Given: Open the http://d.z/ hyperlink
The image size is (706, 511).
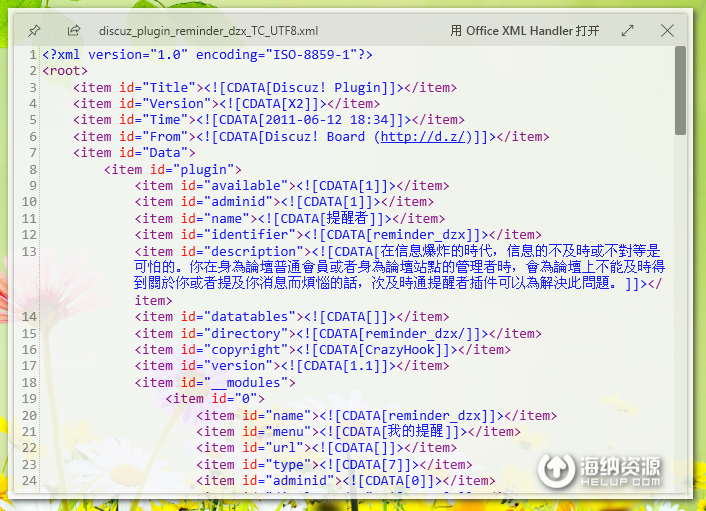Looking at the screenshot, I should [422, 136].
